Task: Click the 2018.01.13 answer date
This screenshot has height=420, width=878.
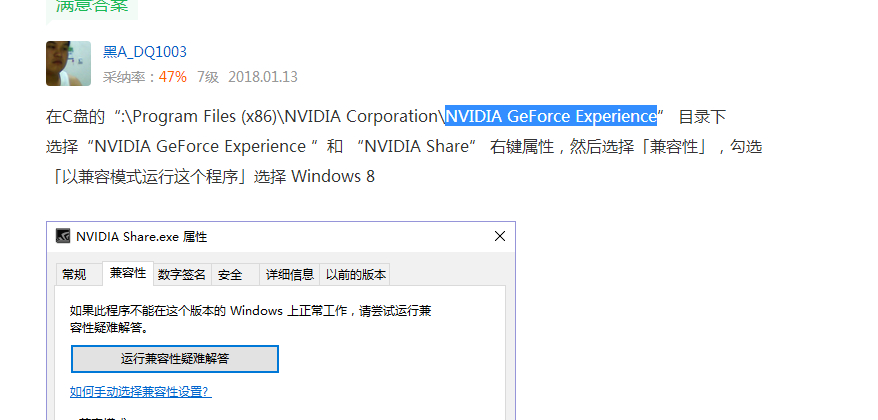Action: click(x=263, y=77)
